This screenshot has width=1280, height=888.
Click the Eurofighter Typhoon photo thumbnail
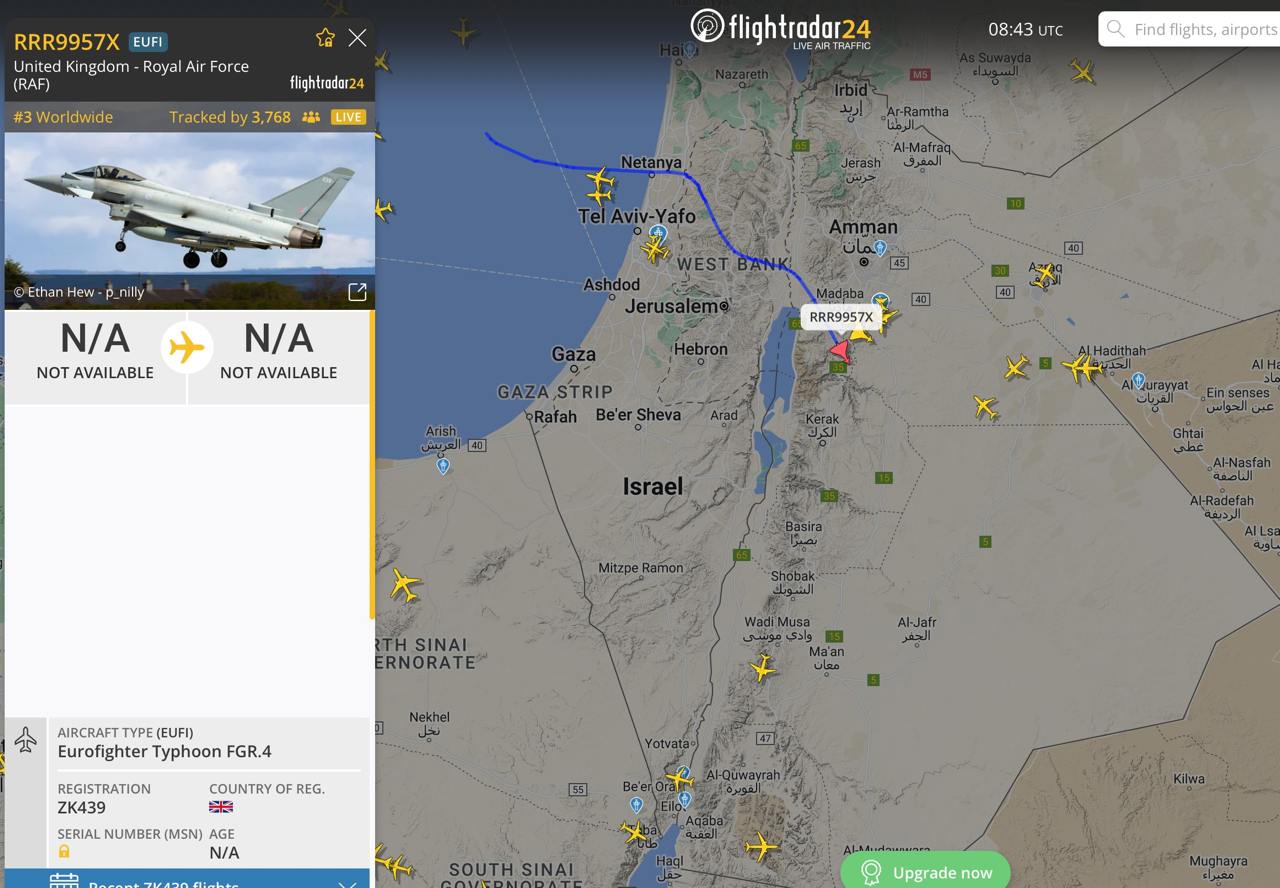[190, 221]
